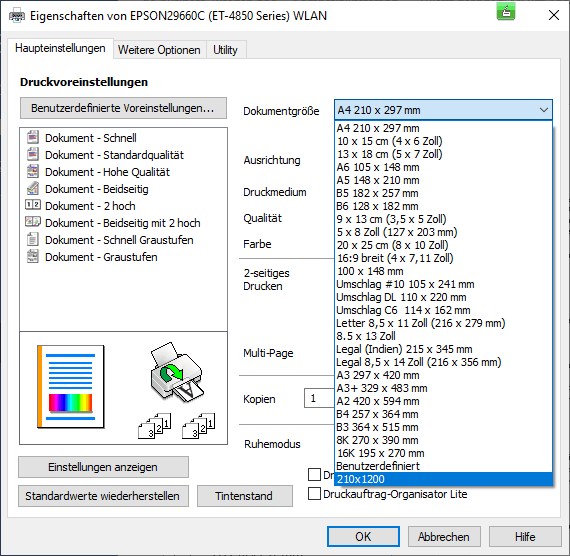The width and height of the screenshot is (570, 556).
Task: Select B6 128 x 182 mm entry
Action: click(x=443, y=206)
